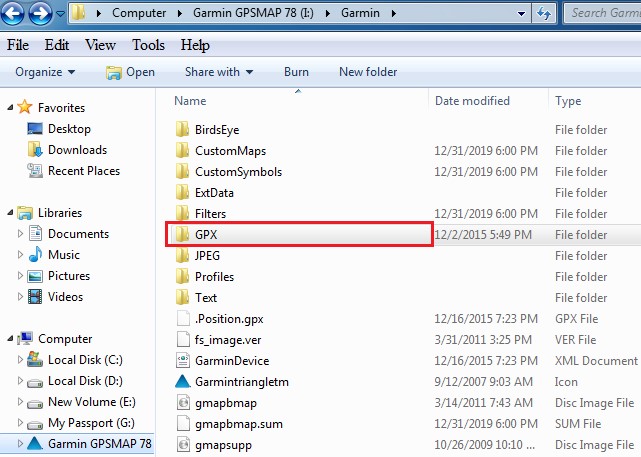The image size is (641, 457).
Task: Click the XML Document type text
Action: 596,361
